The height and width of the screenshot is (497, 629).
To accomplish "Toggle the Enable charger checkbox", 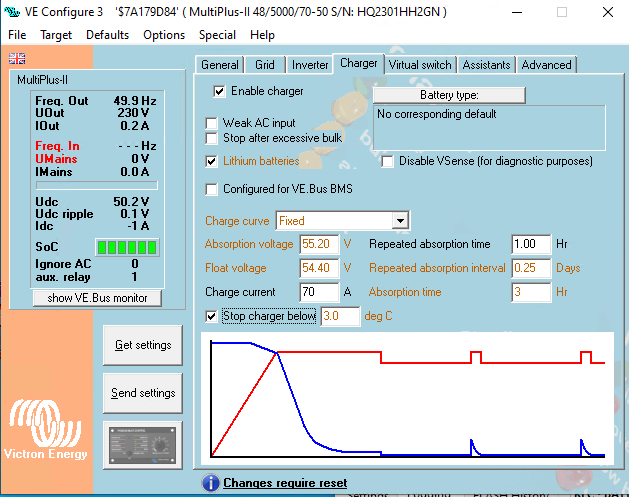I will (x=220, y=91).
